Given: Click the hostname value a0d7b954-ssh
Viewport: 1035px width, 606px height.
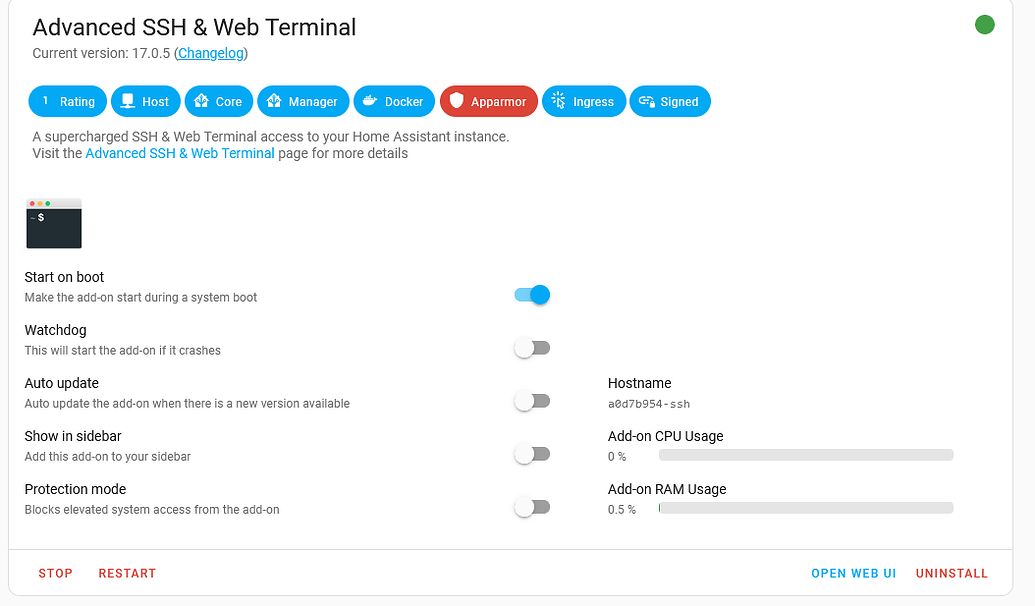Looking at the screenshot, I should click(649, 404).
